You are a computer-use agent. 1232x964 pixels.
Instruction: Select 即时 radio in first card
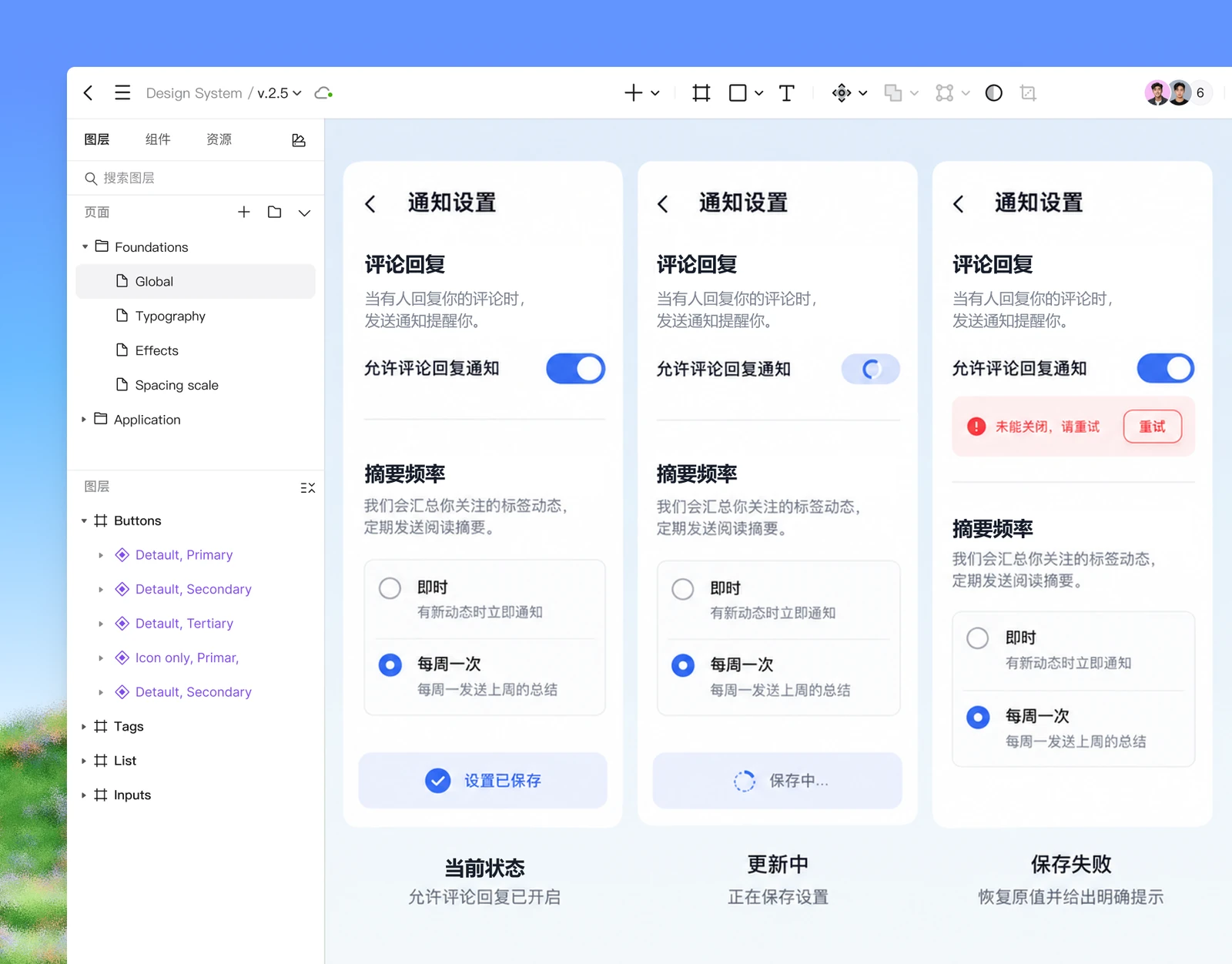(390, 588)
